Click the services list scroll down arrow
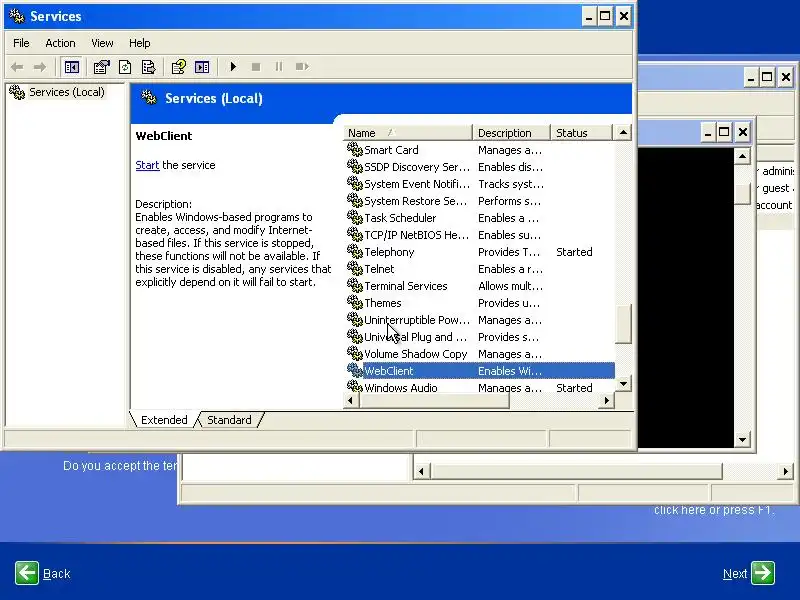The height and width of the screenshot is (600, 800). click(x=623, y=384)
